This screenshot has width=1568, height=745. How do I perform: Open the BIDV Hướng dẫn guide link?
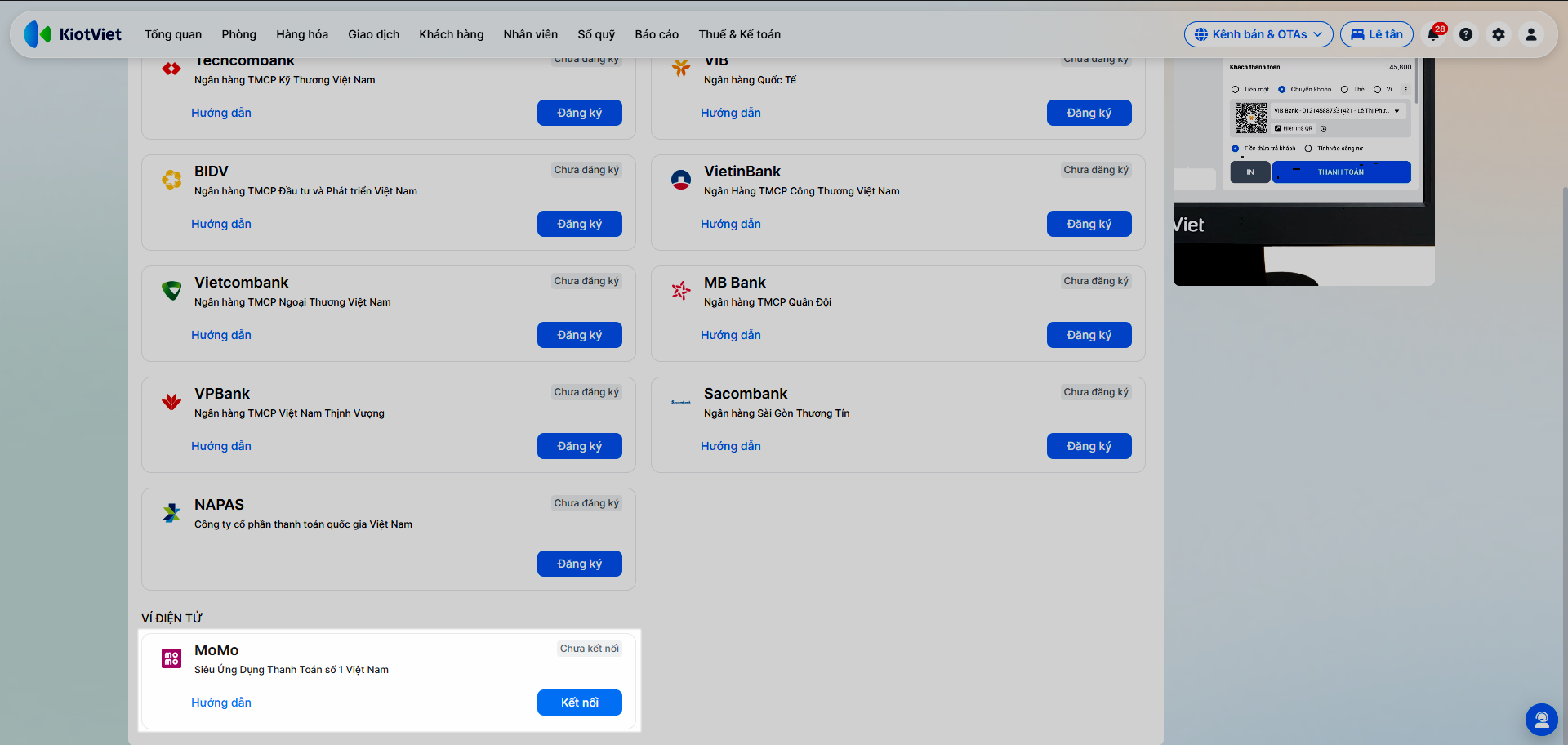pyautogui.click(x=221, y=224)
